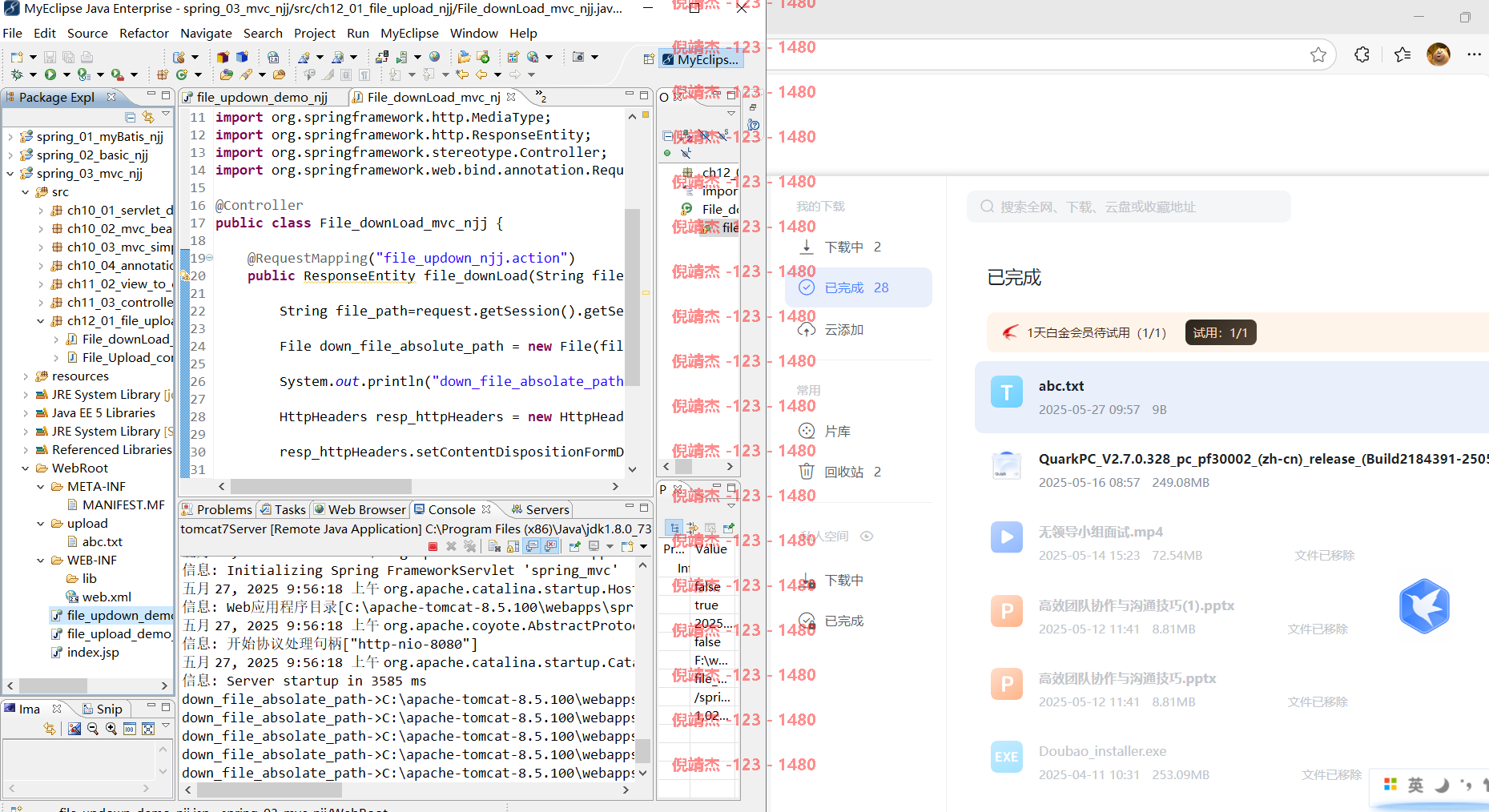1489x812 pixels.
Task: Open the New wizard dropdown arrow
Action: pyautogui.click(x=33, y=57)
